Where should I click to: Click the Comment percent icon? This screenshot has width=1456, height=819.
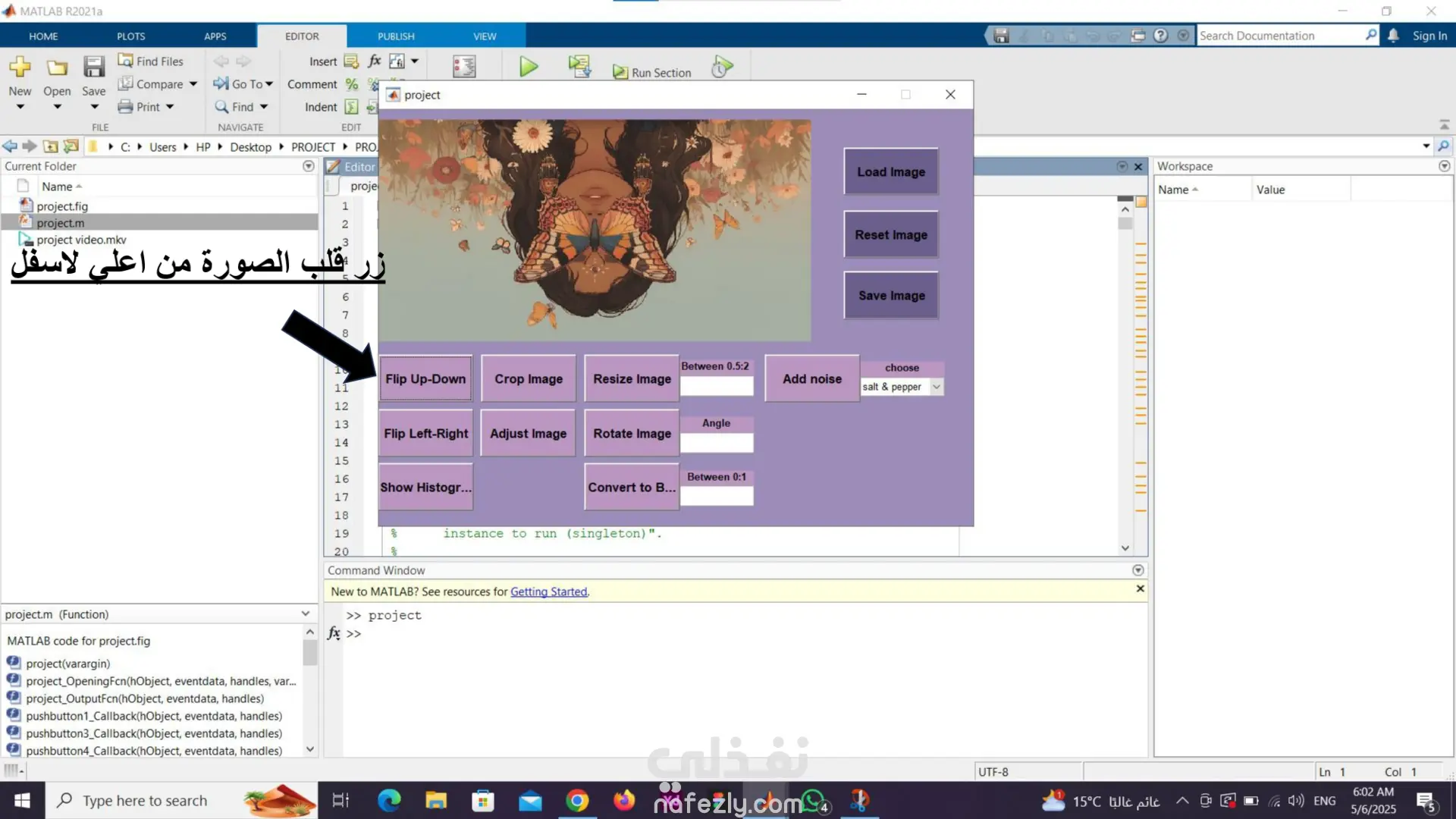pos(351,83)
